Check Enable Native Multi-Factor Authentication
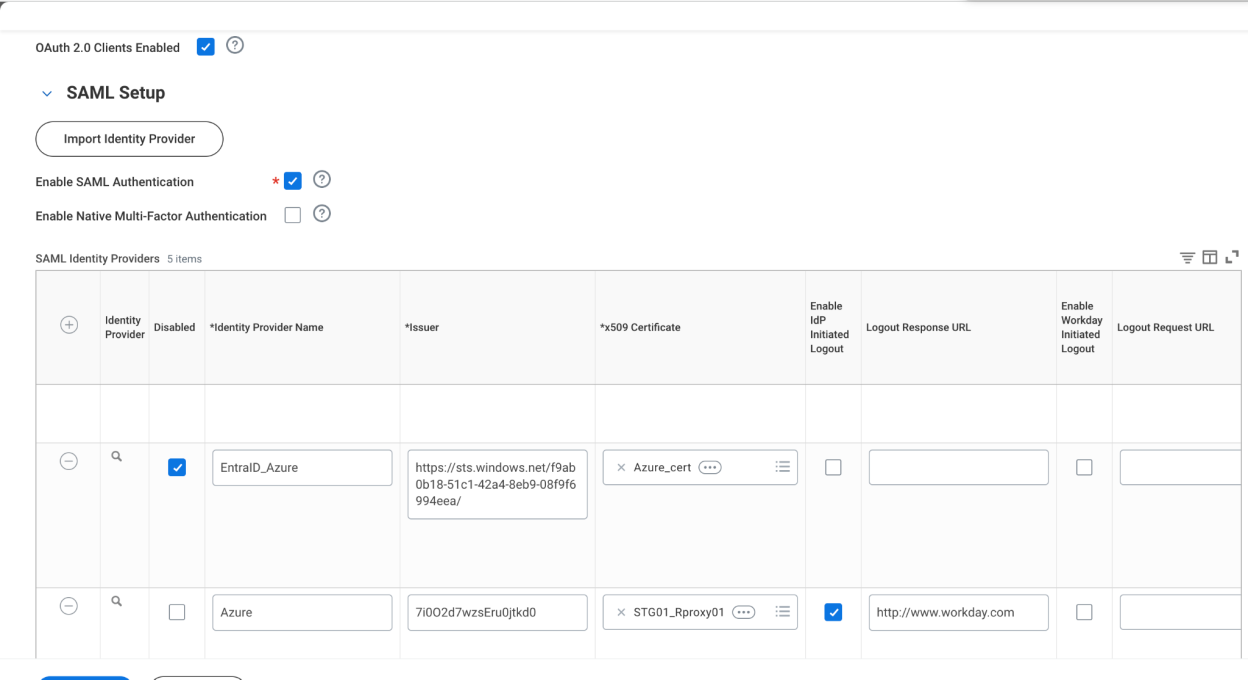This screenshot has height=680, width=1248. 292,215
